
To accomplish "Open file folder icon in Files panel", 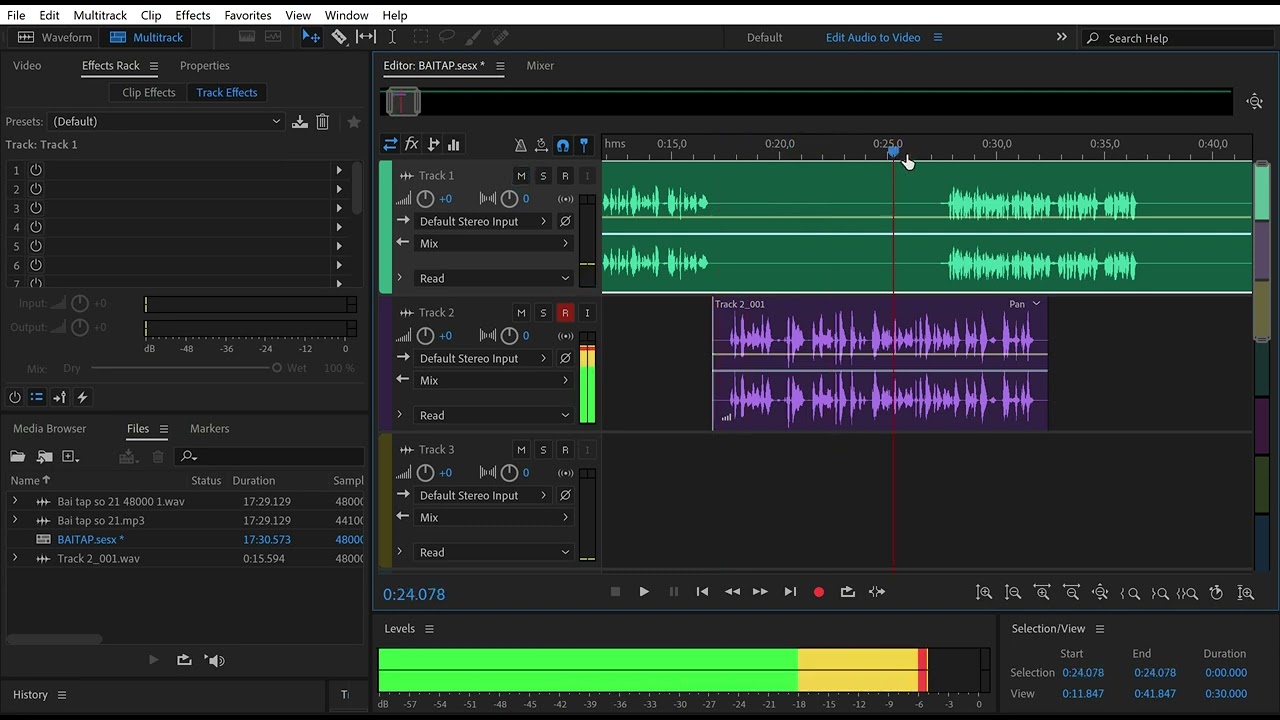I will (17, 456).
